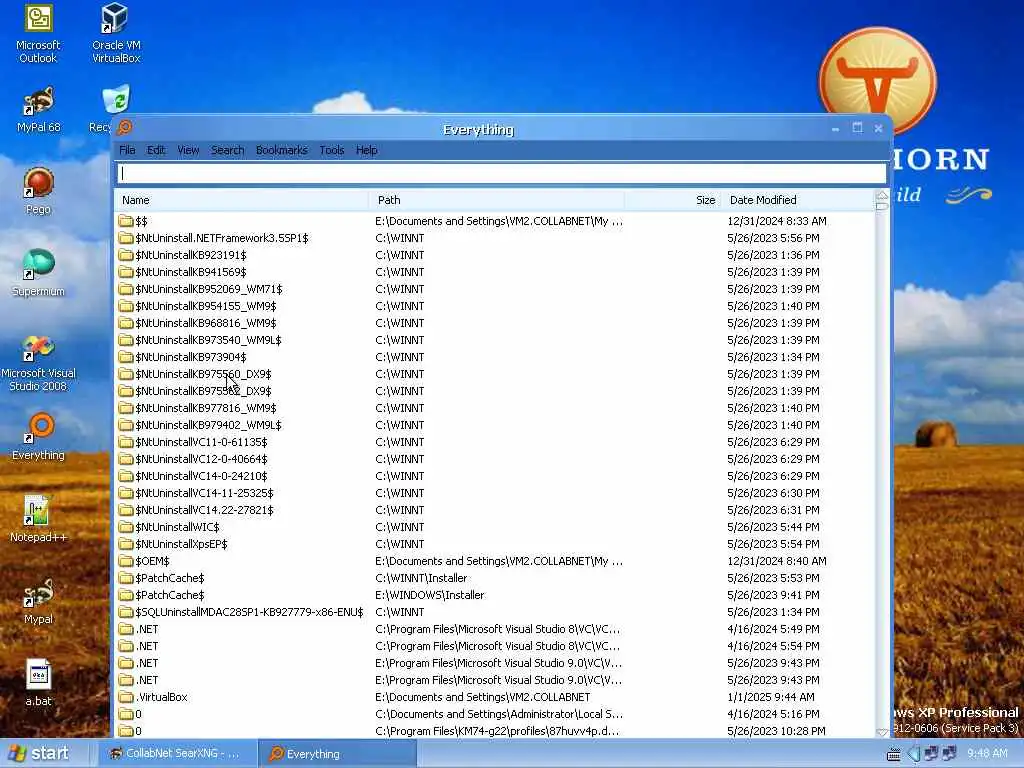Sort results by Path column header
Viewport: 1024px width, 768px height.
(496, 200)
